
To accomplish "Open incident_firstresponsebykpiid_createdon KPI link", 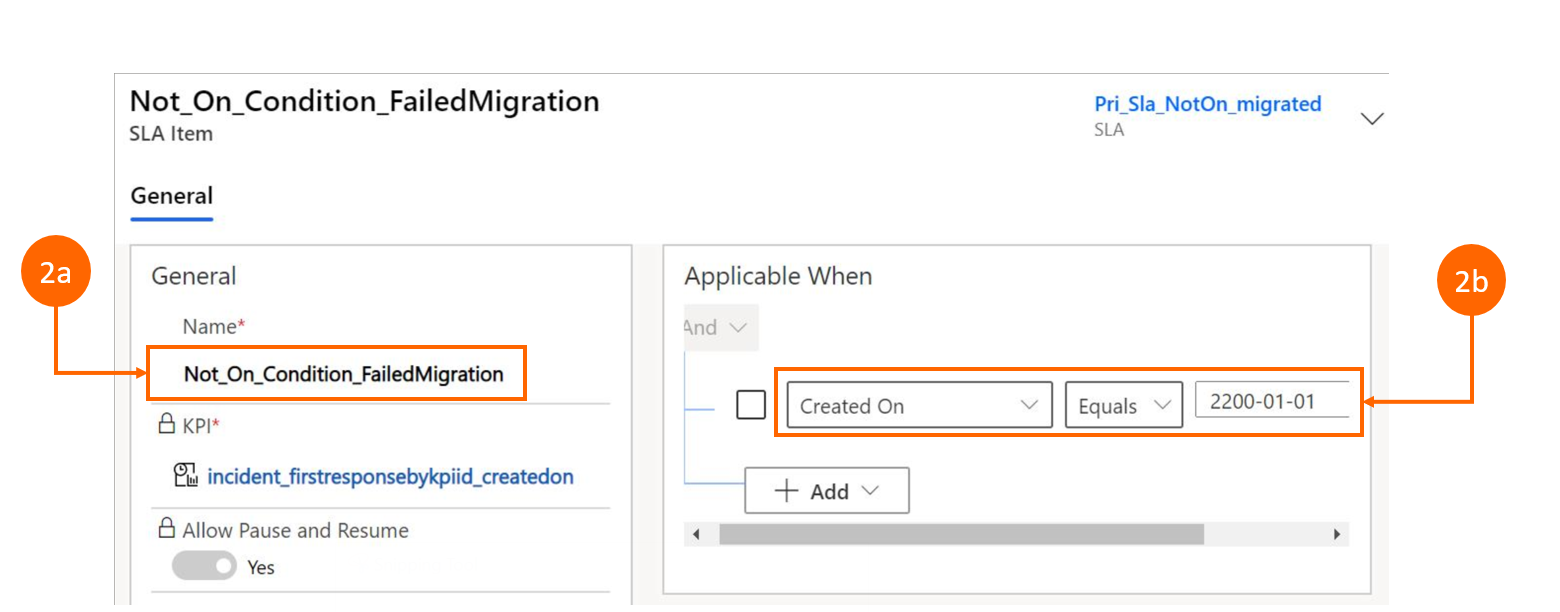I will click(390, 477).
